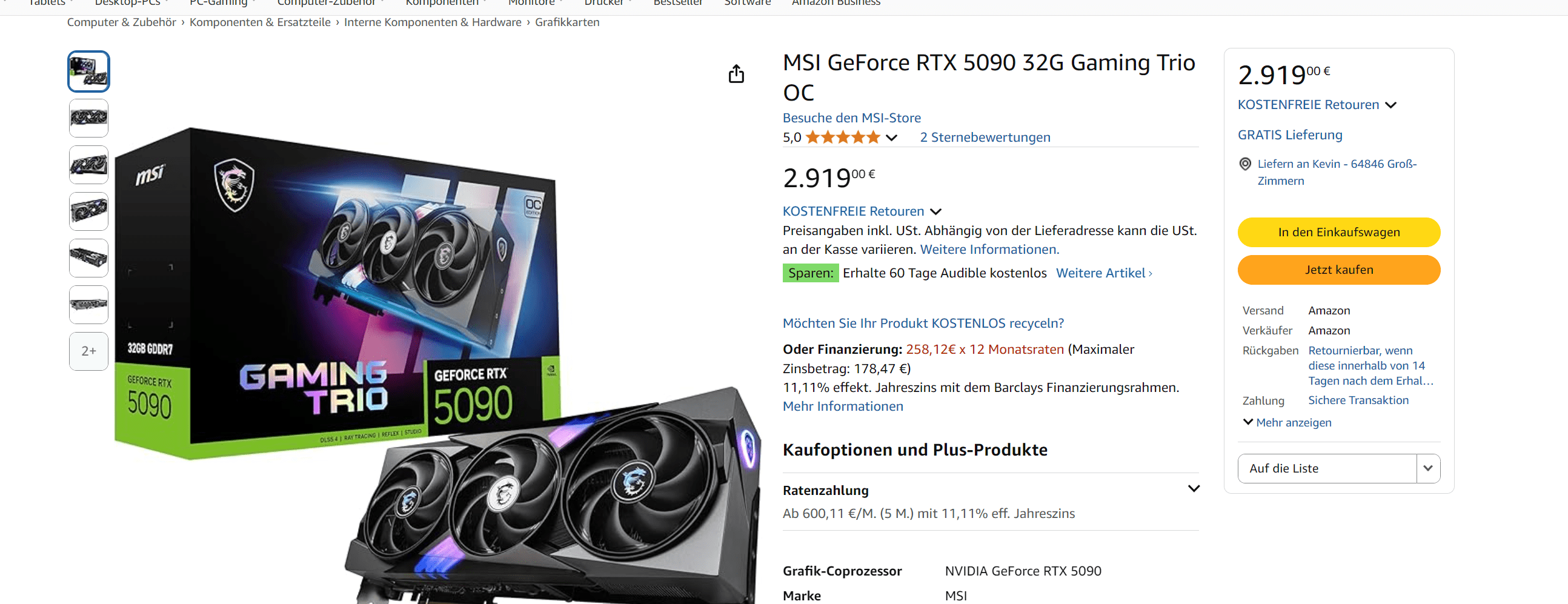Screen dimensions: 1568x604
Task: Open the Software navigation item
Action: pyautogui.click(x=748, y=3)
